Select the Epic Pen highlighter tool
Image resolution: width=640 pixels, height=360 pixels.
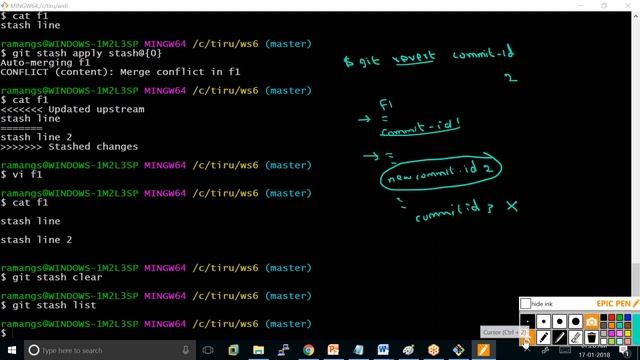(x=560, y=338)
